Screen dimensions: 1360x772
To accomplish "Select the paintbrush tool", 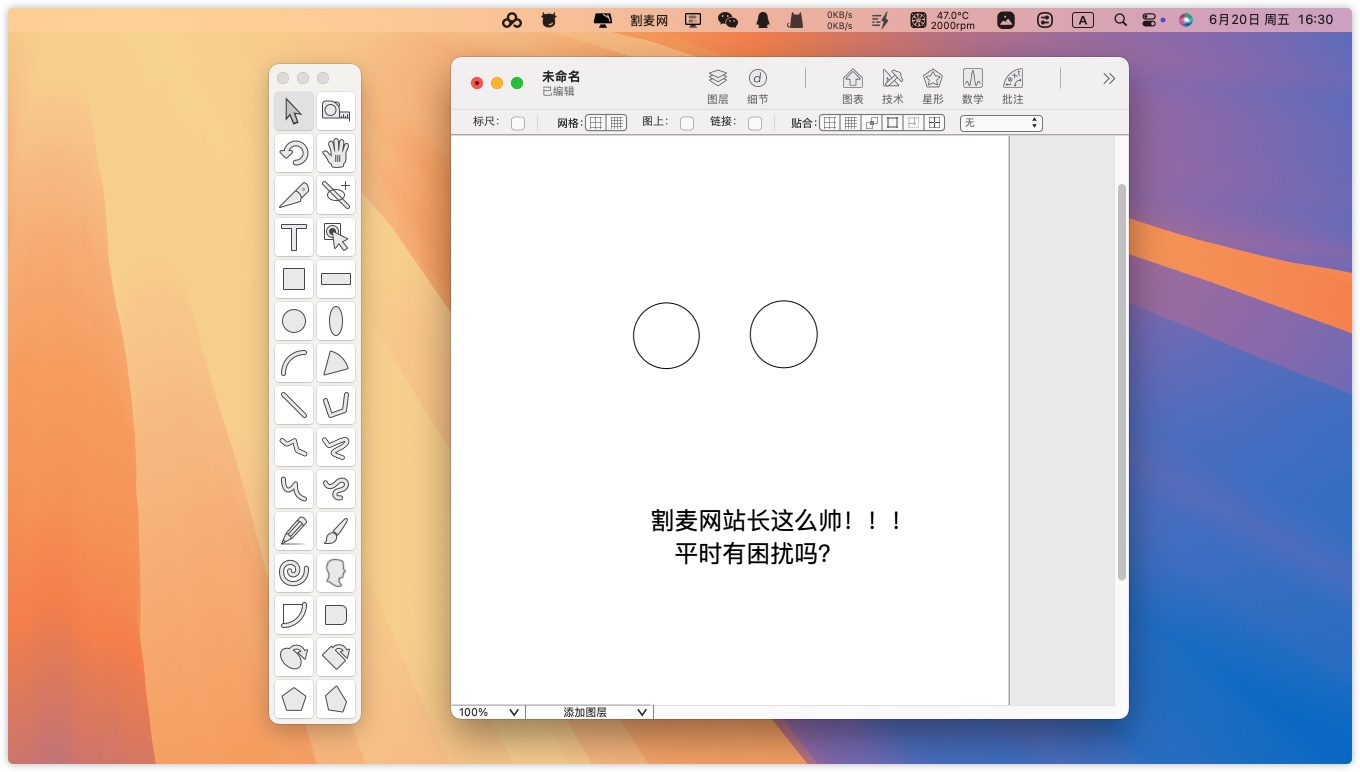I will (336, 531).
